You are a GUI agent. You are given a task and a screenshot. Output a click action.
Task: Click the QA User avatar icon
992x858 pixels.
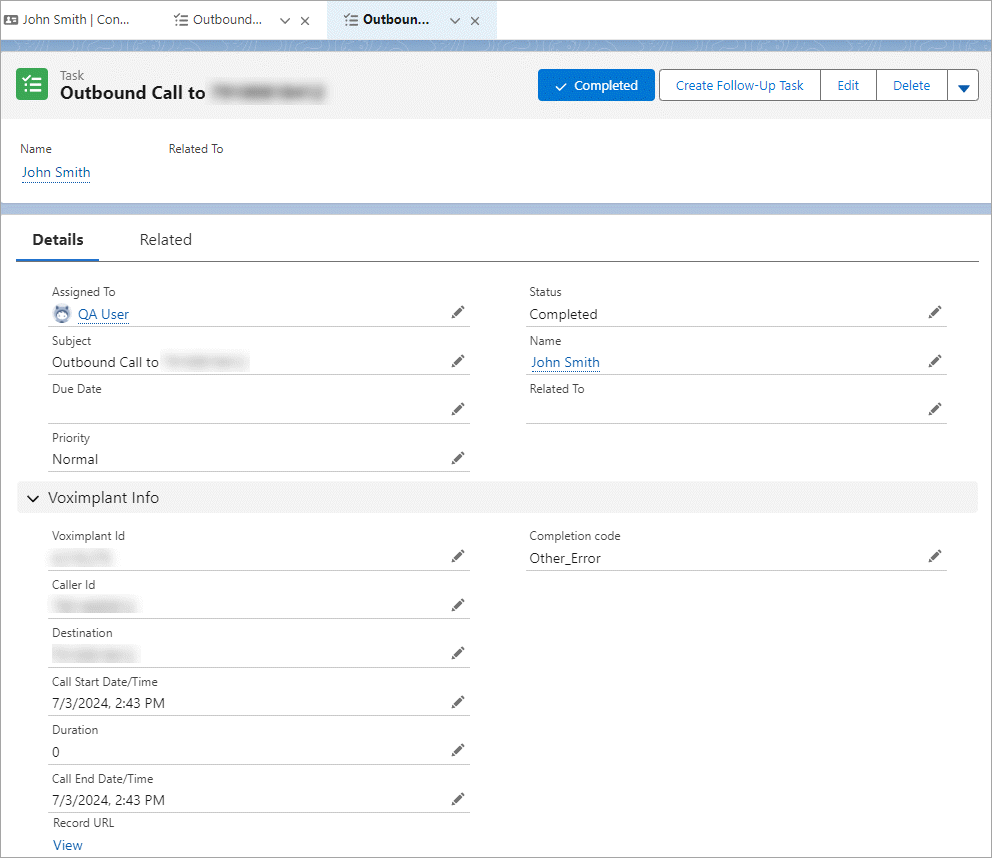coord(62,314)
